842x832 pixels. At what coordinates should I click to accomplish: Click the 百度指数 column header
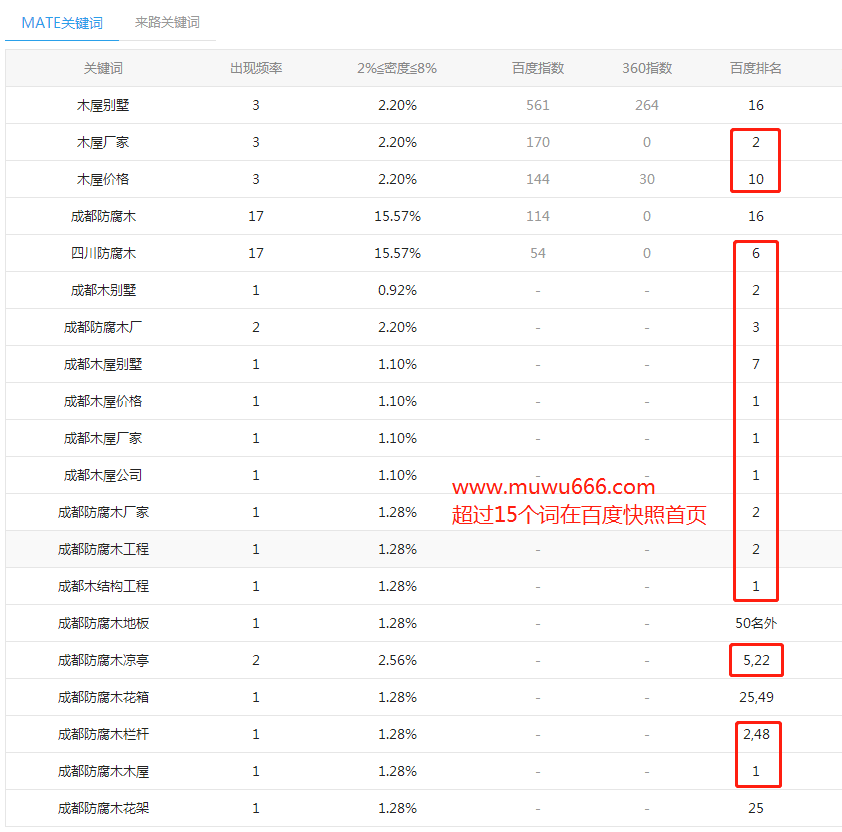coord(538,68)
